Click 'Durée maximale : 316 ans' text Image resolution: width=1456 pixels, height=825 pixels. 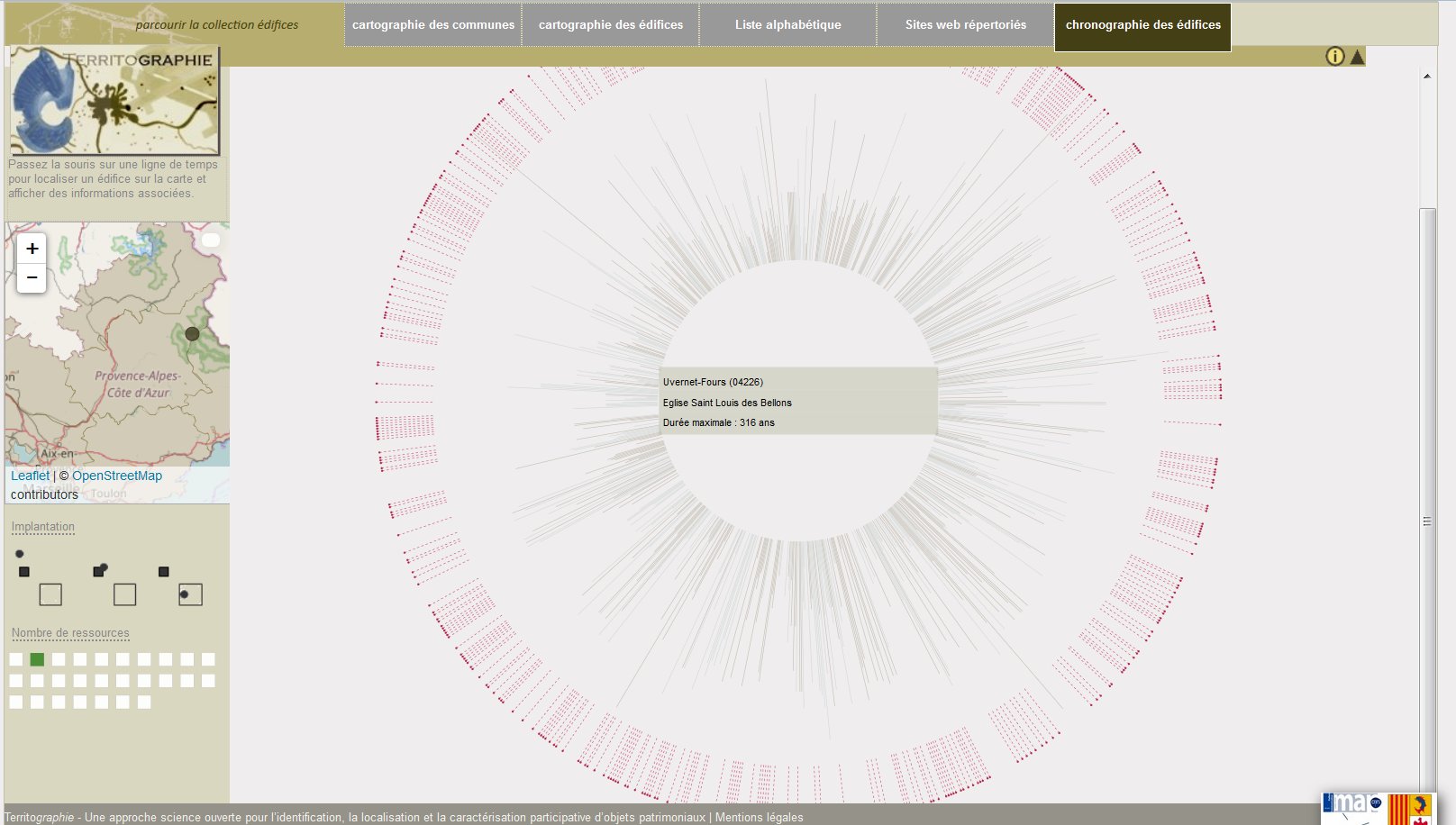[719, 422]
